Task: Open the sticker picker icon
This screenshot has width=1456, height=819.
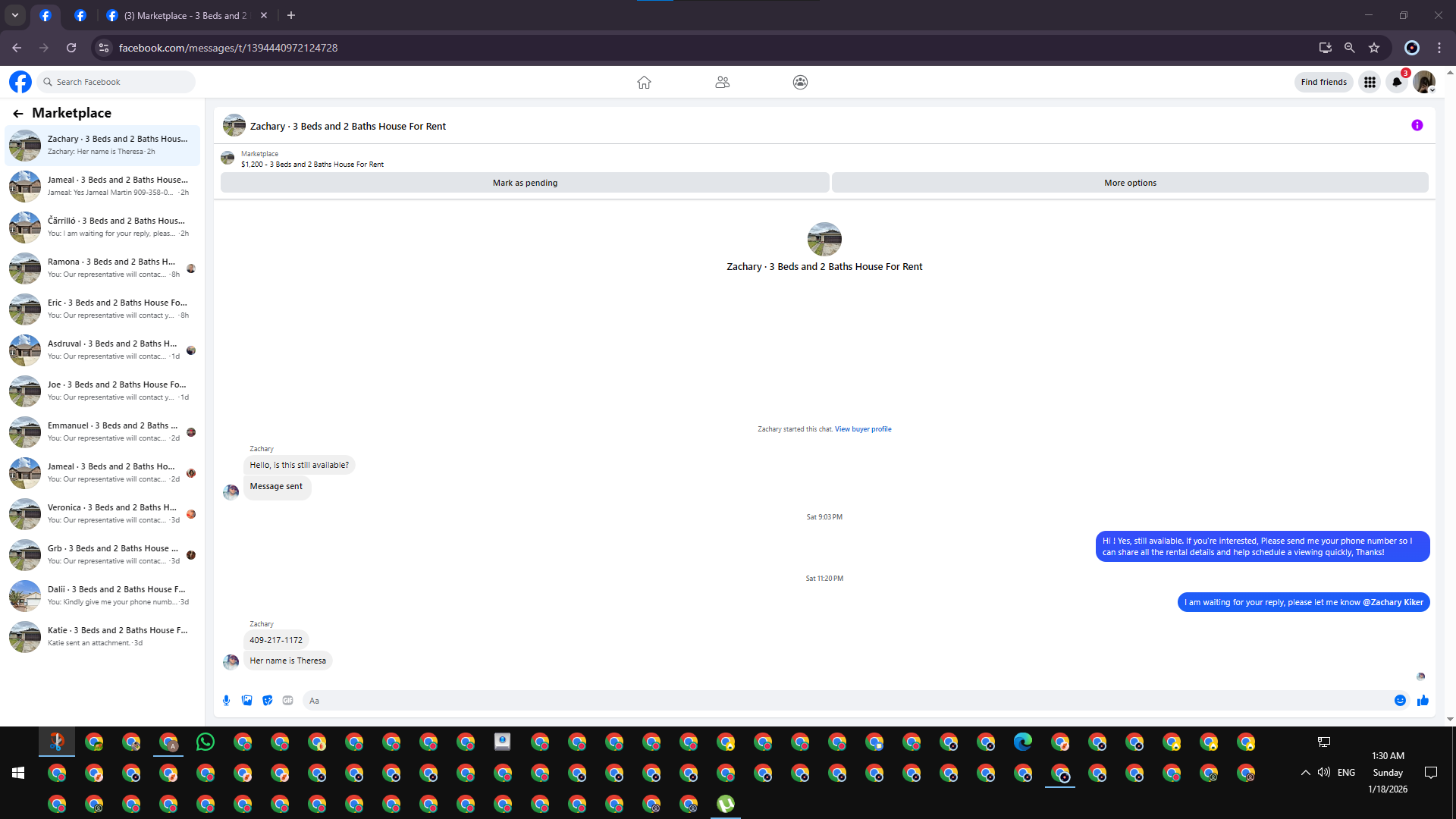Action: [x=267, y=700]
